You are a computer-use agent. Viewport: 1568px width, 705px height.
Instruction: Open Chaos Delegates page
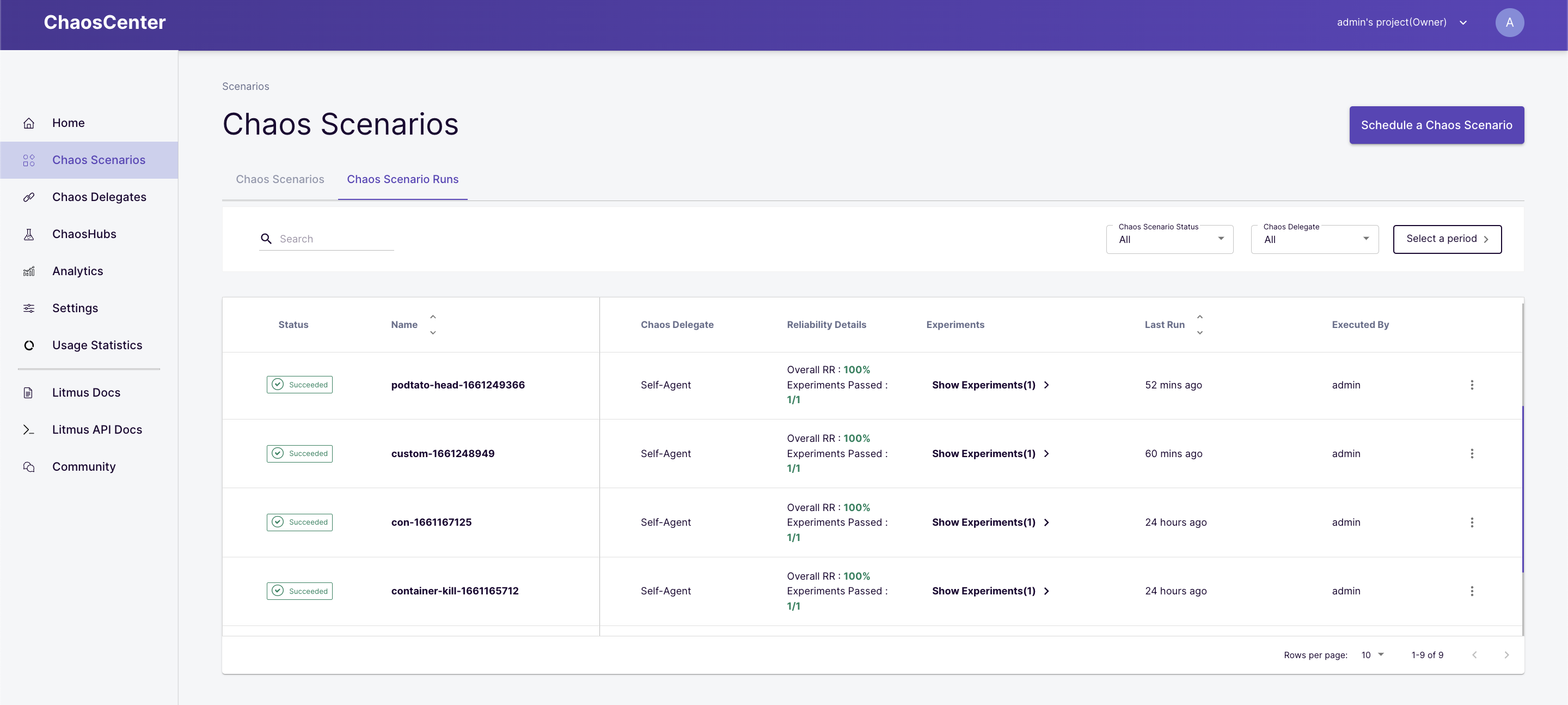pyautogui.click(x=89, y=197)
